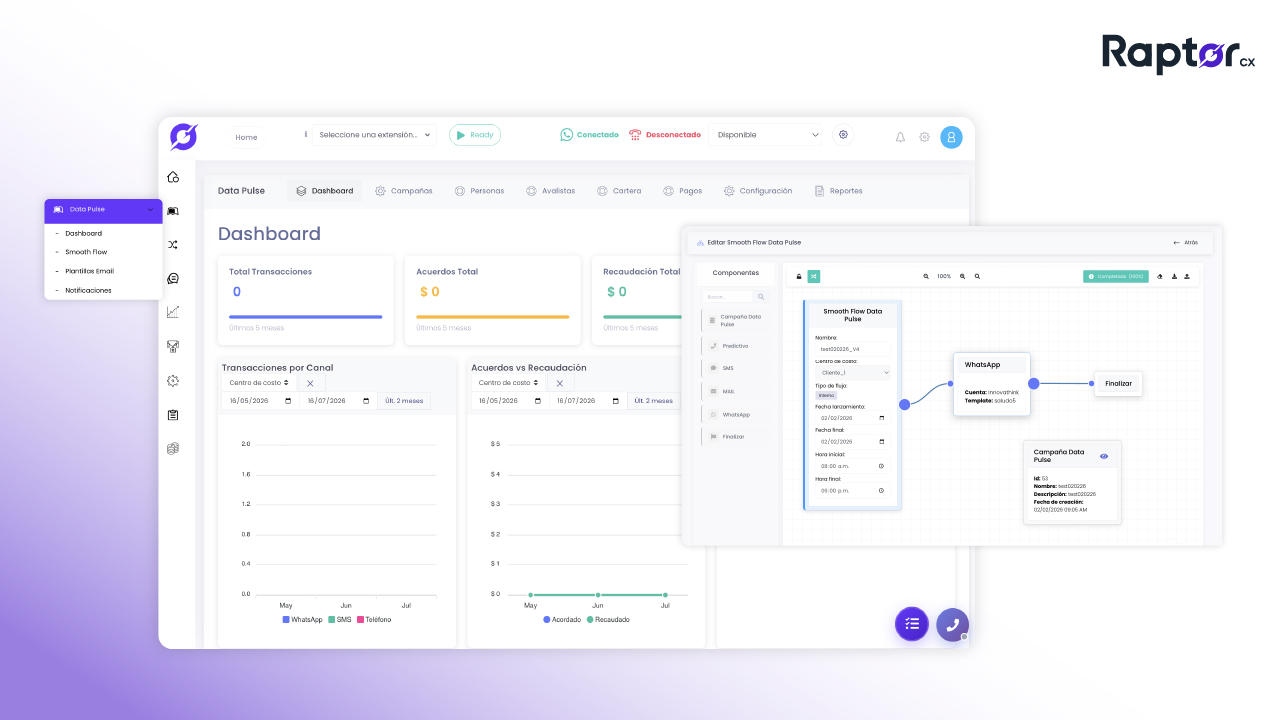
Task: Click the green Ready button
Action: click(x=475, y=135)
